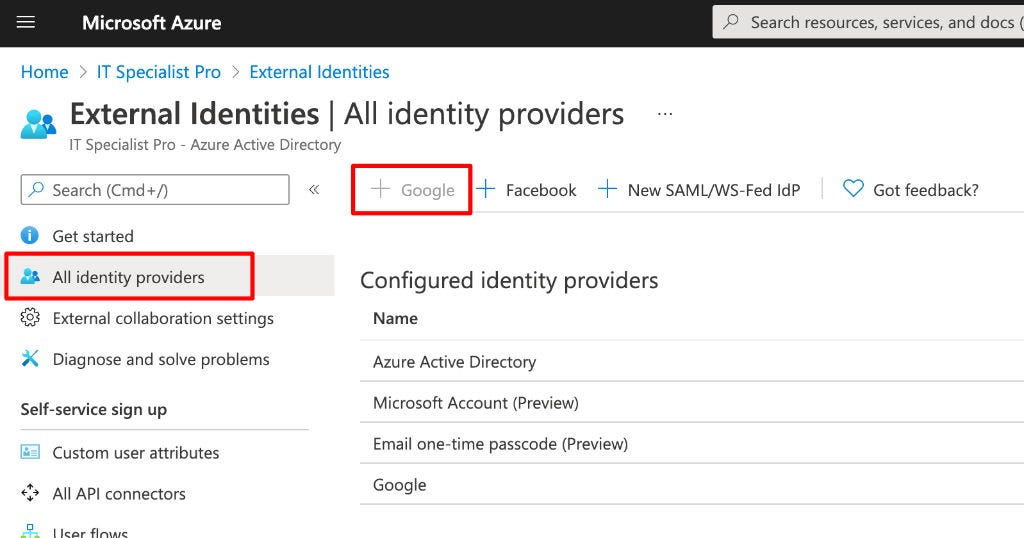Open External Identities breadcrumb
Image resolution: width=1024 pixels, height=538 pixels.
[319, 72]
